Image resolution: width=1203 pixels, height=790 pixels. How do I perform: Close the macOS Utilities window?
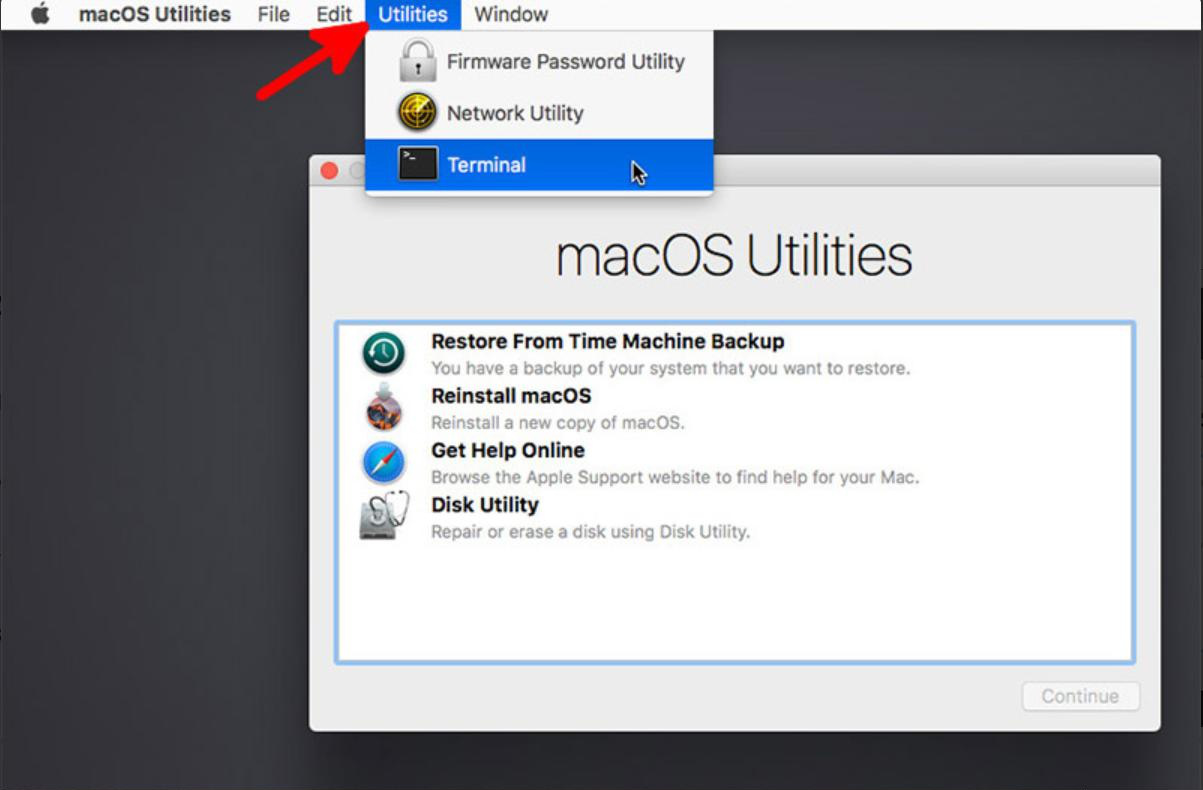(x=329, y=171)
